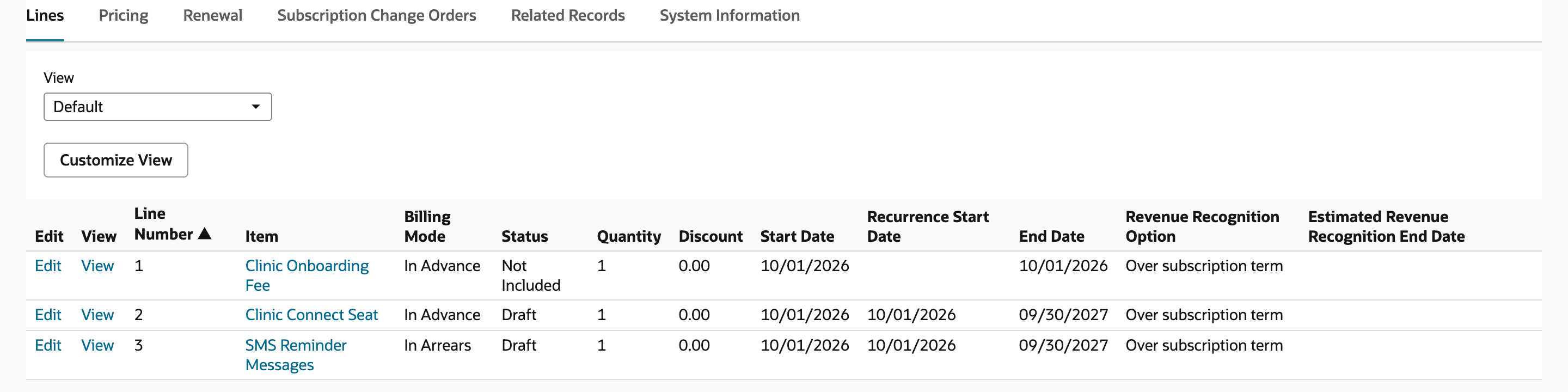Open Clinic Connect Seat item link
1568x392 pixels.
pos(311,315)
